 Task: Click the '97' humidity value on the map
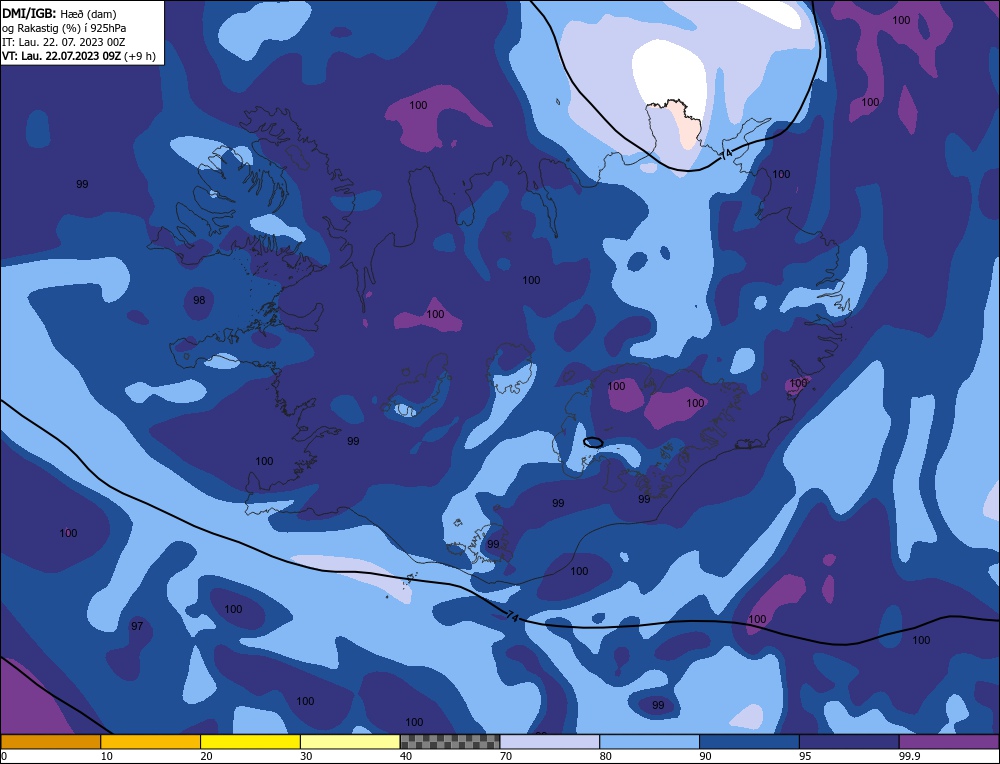coord(137,626)
